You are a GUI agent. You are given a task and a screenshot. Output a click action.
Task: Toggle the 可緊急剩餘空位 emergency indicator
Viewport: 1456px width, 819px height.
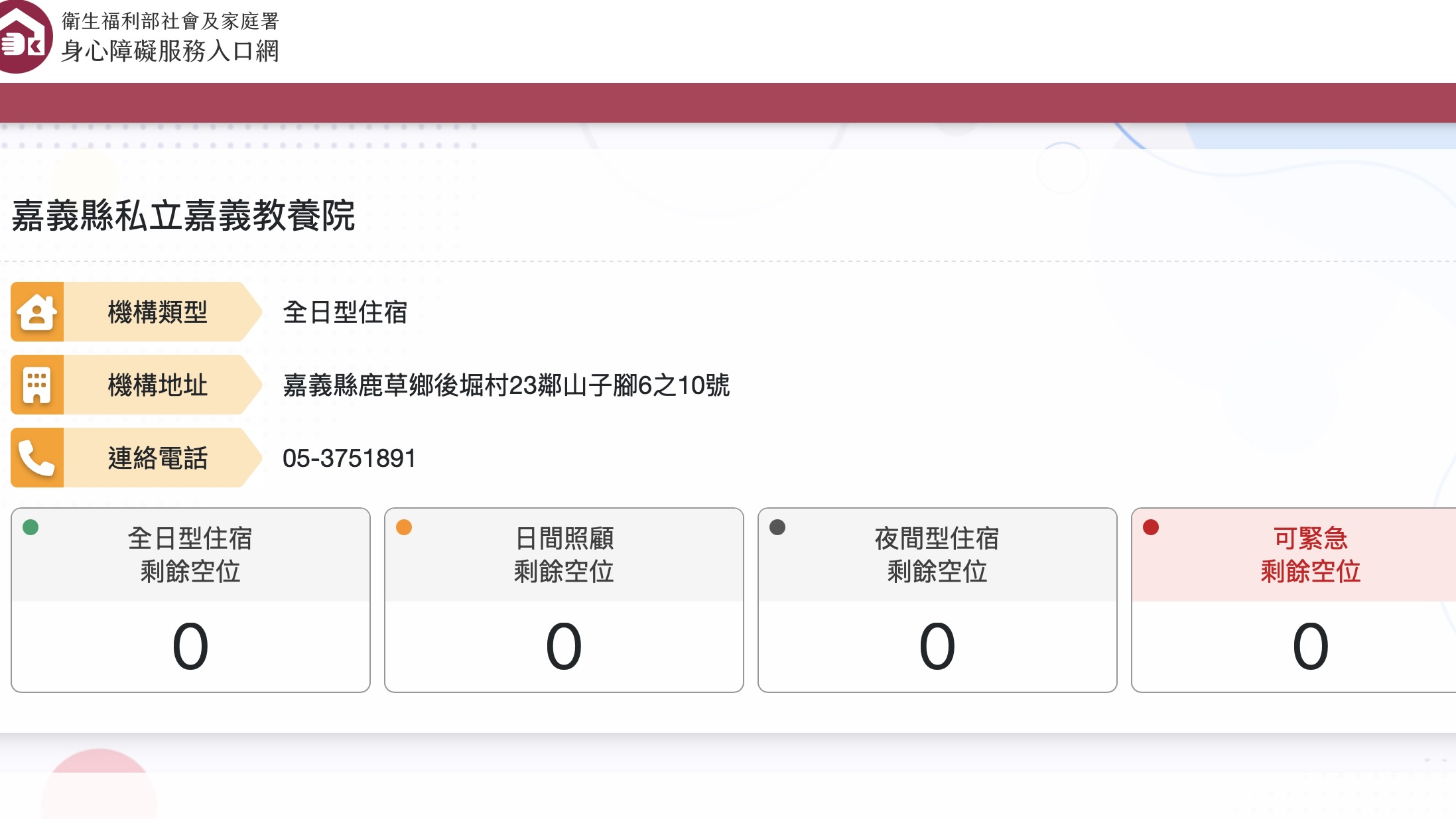click(x=1150, y=528)
